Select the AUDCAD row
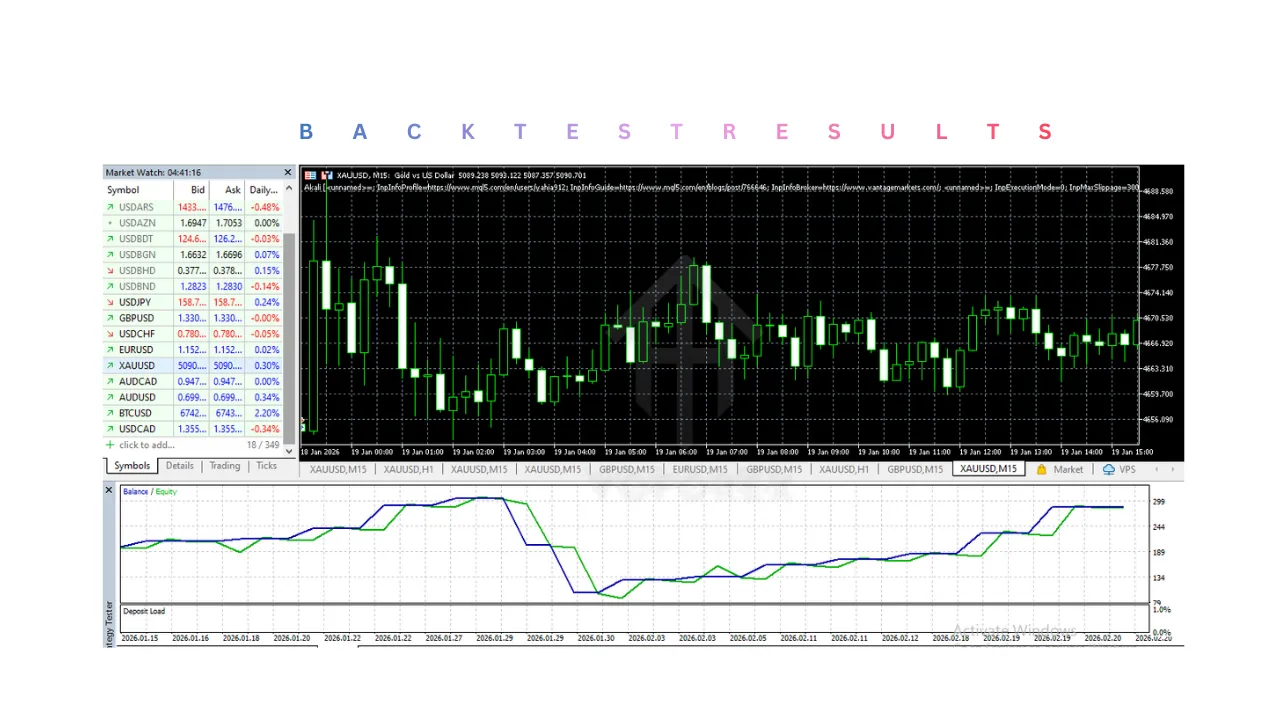 point(193,382)
